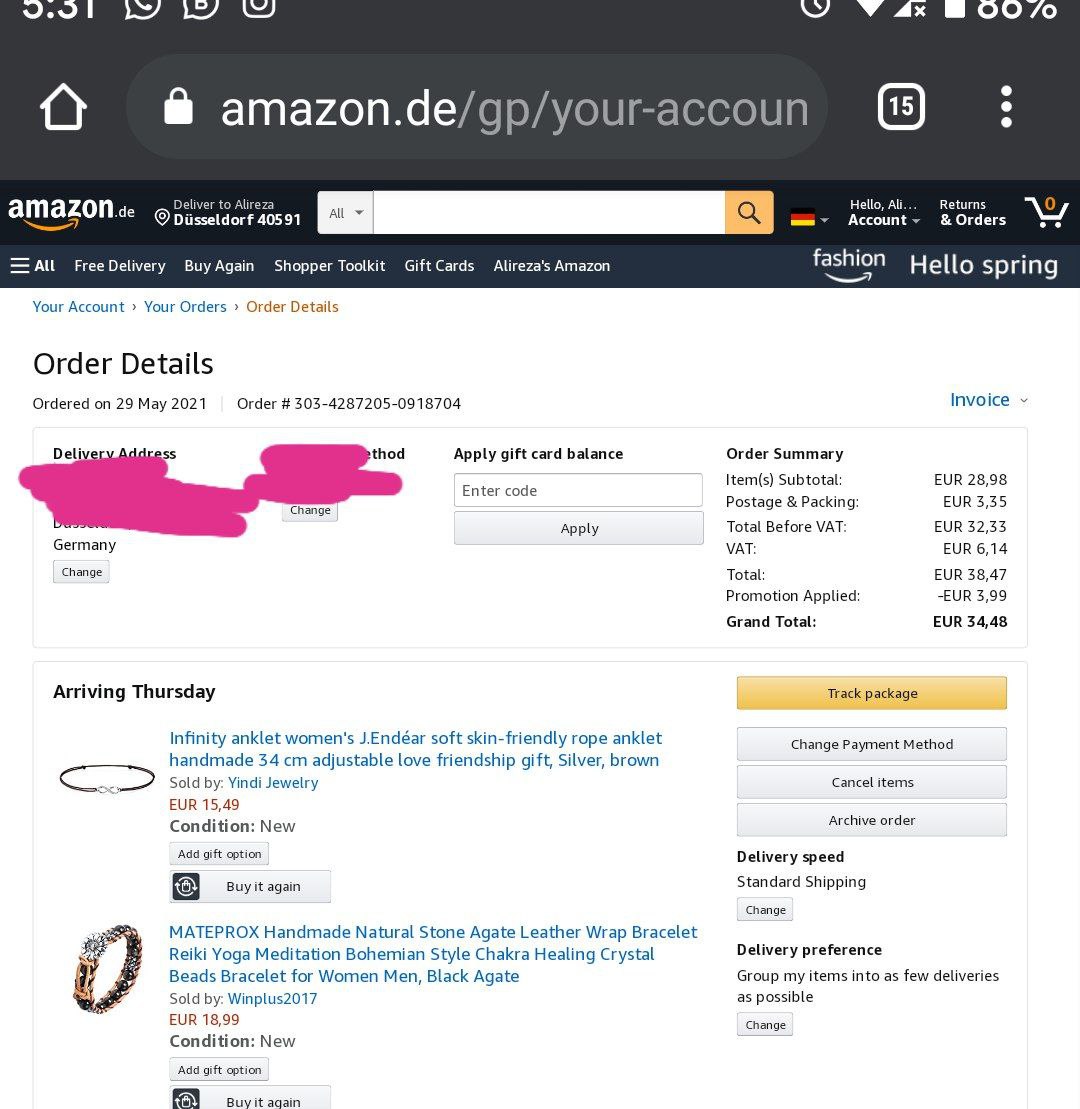Open the browser three-dot menu
Screen dimensions: 1080x1109
tap(1006, 107)
